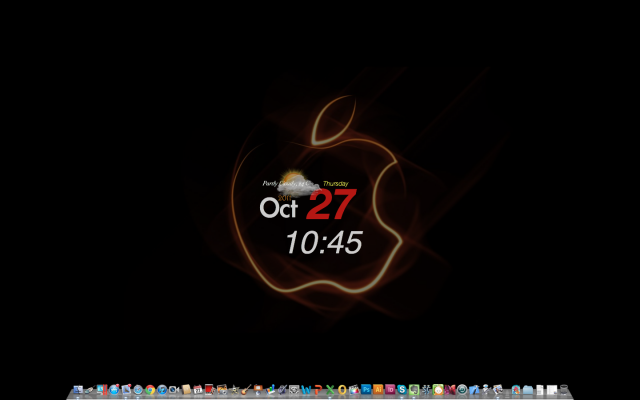Viewport: 640px width, 400px height.
Task: Open GarageBand guitar icon
Action: pos(246,390)
